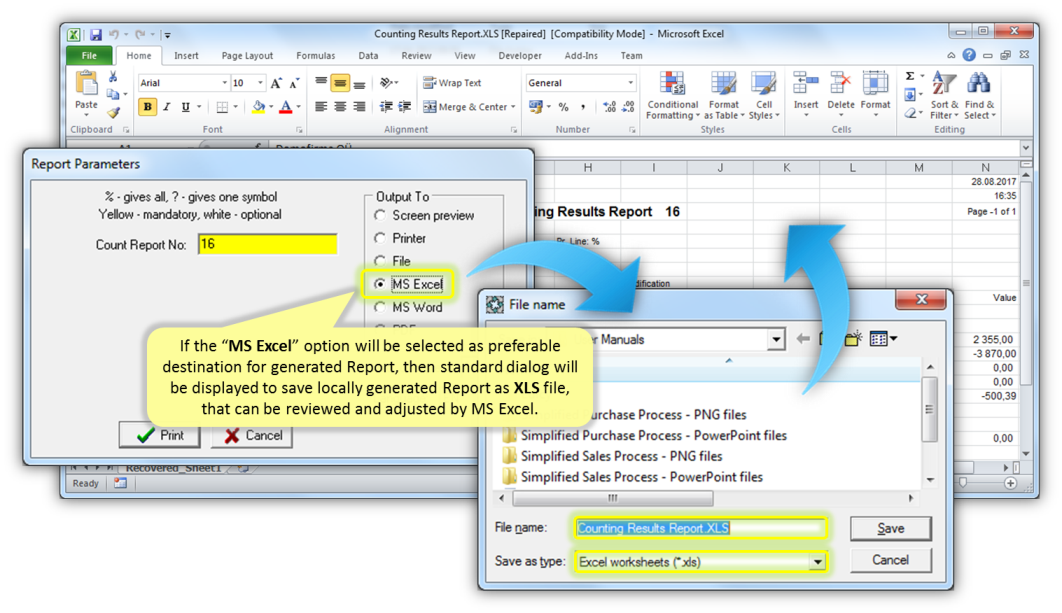Open the Arial font name dropdown
This screenshot has height=613, width=1062.
[x=225, y=83]
